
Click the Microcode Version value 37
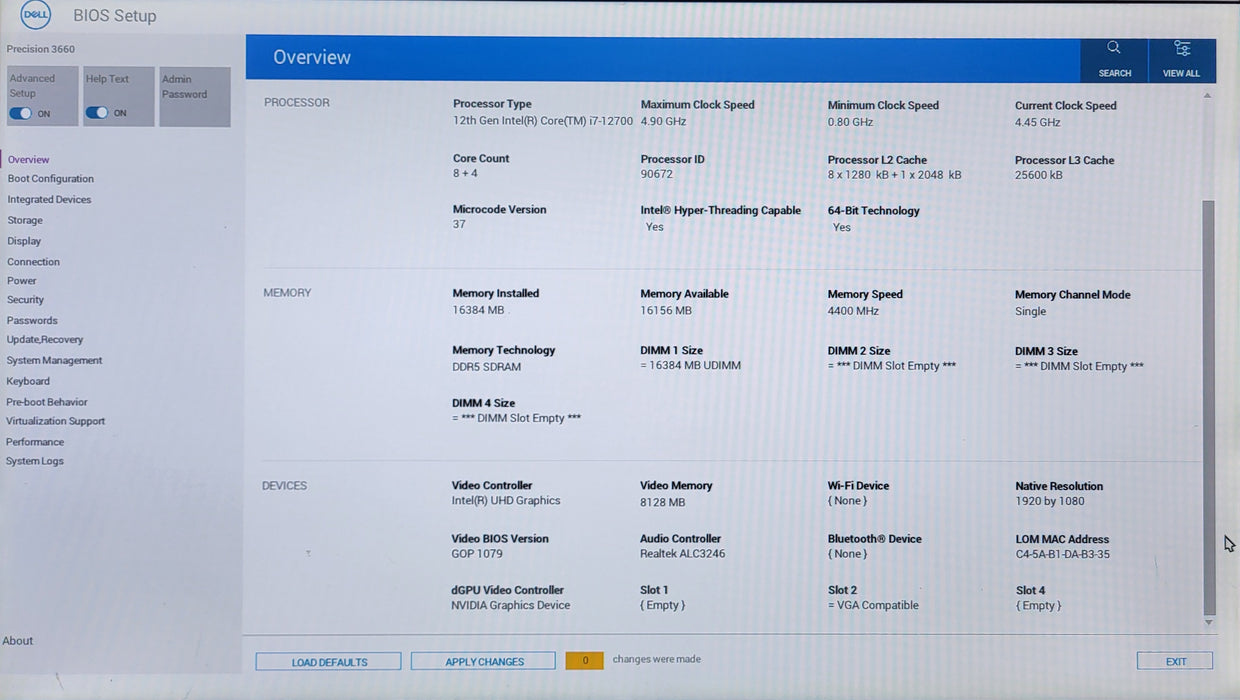pyautogui.click(x=459, y=225)
